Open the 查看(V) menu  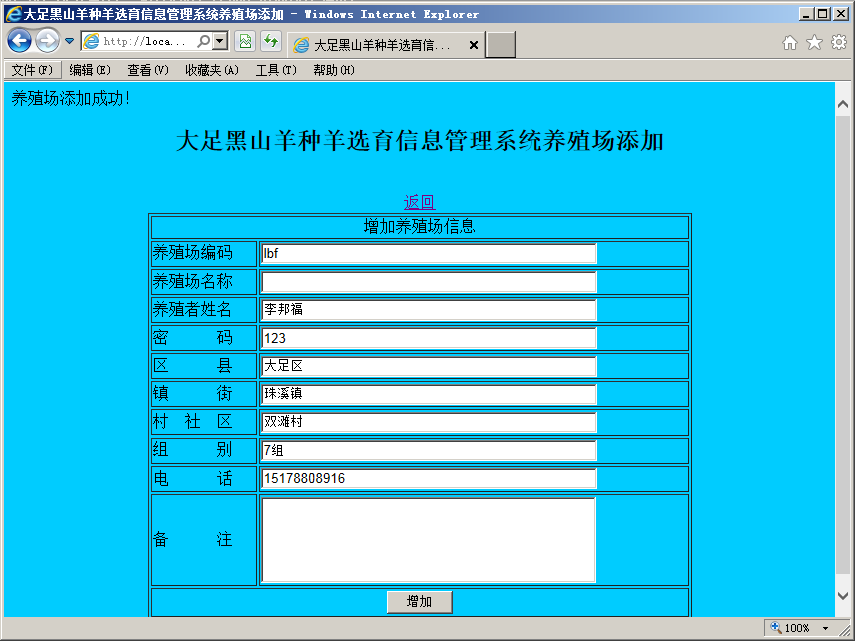point(148,70)
